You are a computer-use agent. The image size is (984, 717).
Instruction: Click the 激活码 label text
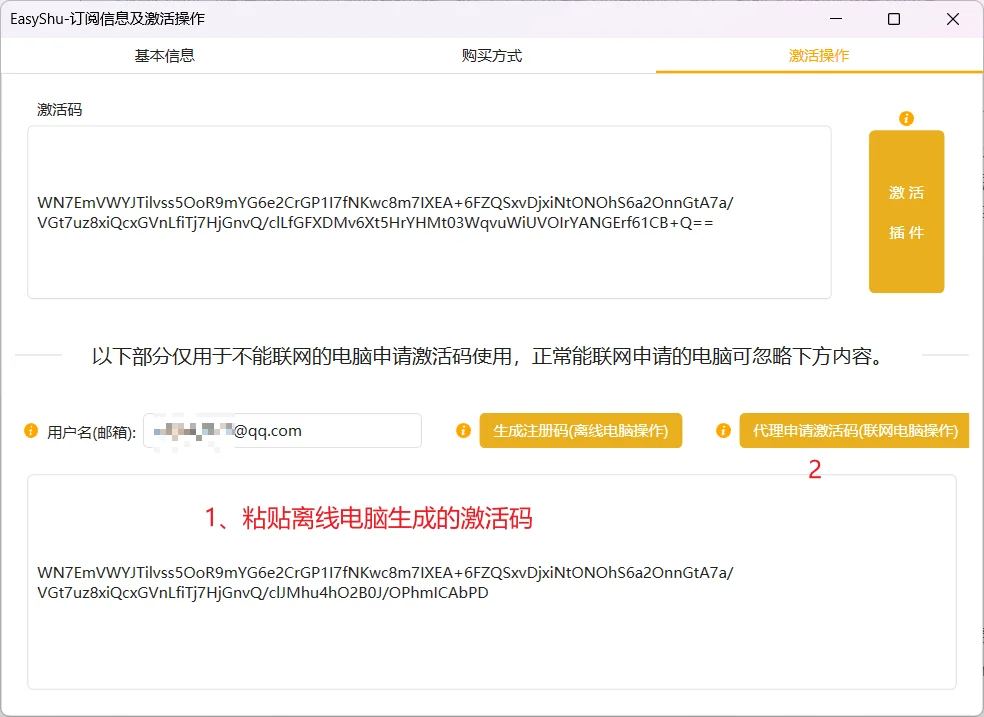click(x=60, y=110)
